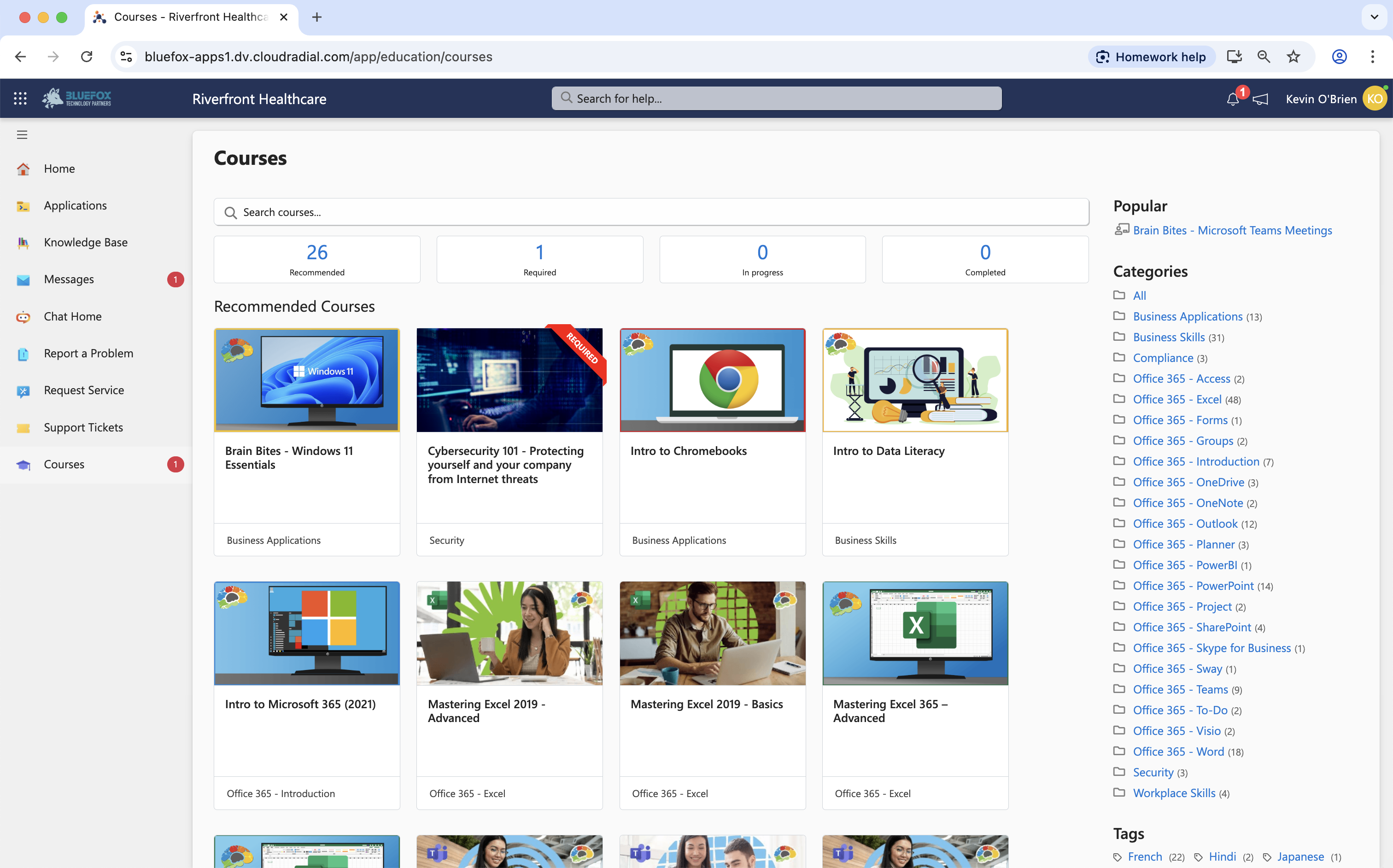This screenshot has width=1393, height=868.
Task: Collapse the sidebar with hamburger icon
Action: click(23, 135)
